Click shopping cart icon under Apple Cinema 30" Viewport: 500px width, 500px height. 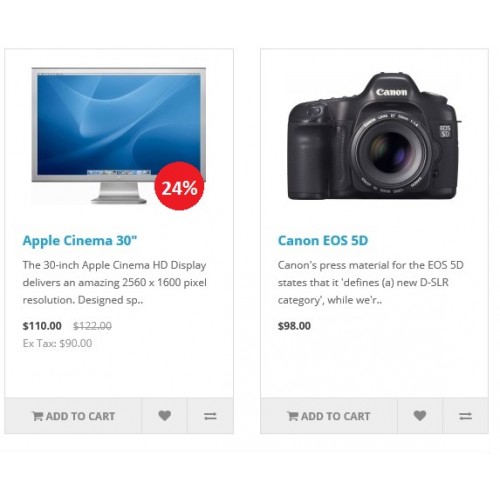[x=37, y=416]
